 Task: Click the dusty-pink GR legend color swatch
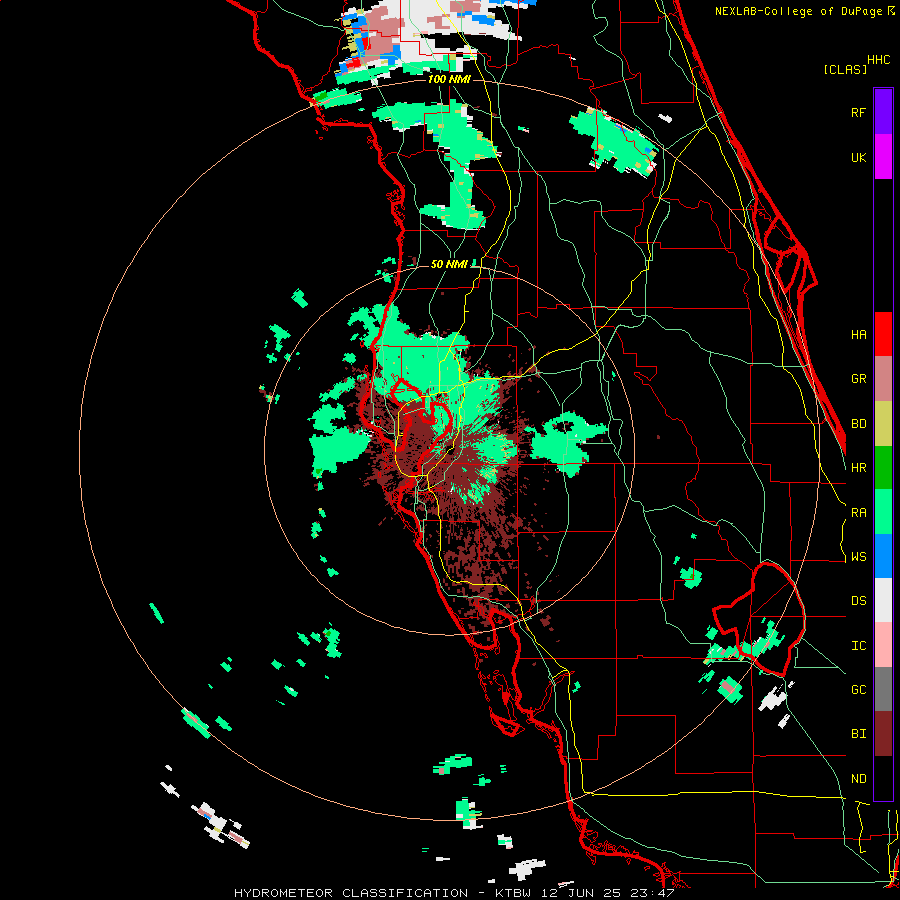883,379
